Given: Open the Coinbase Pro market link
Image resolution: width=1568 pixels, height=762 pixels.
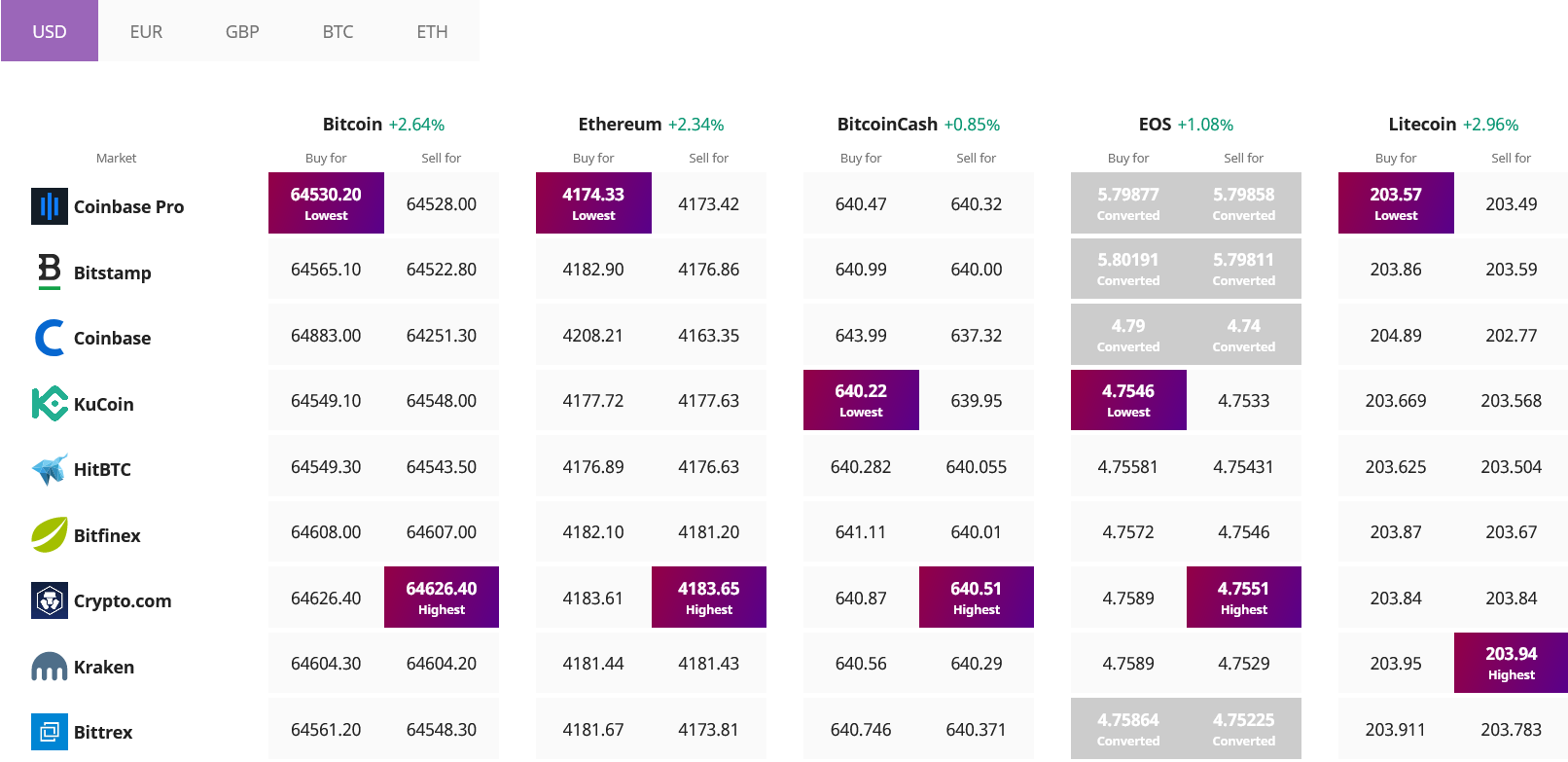Looking at the screenshot, I should 128,206.
